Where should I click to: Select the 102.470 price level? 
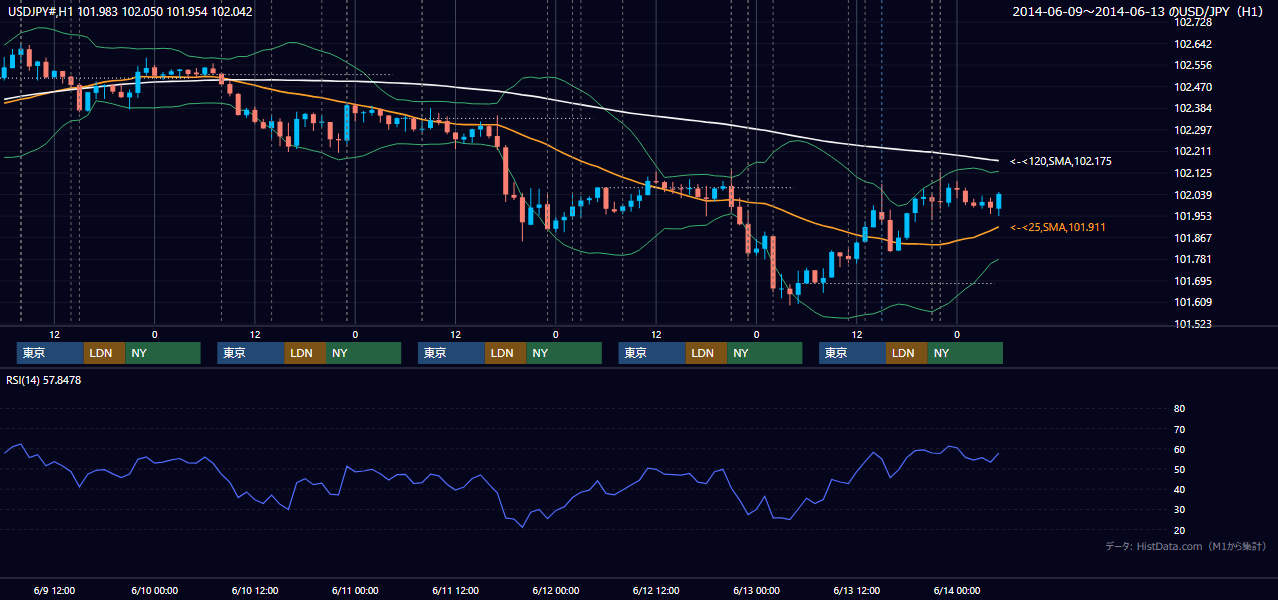1193,87
